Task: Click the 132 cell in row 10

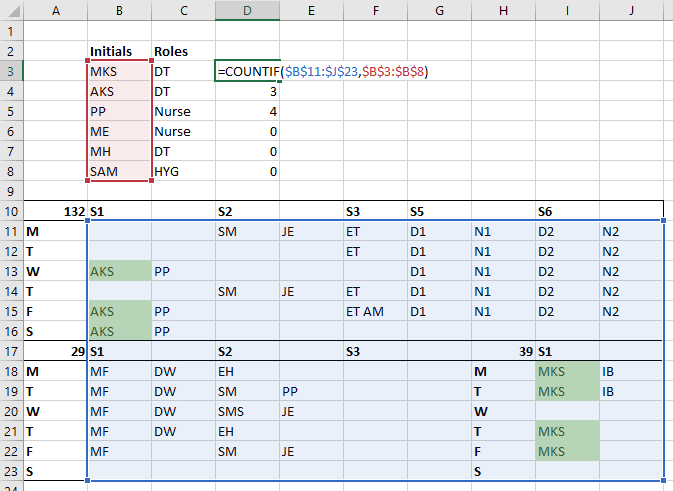Action: 55,212
